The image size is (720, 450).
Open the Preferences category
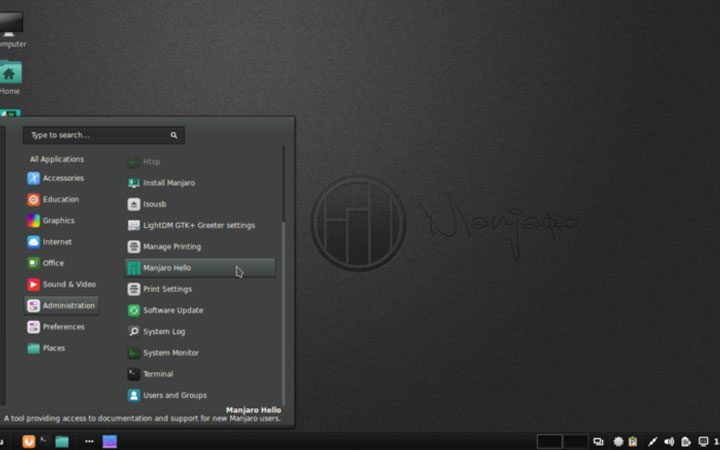tap(56, 326)
